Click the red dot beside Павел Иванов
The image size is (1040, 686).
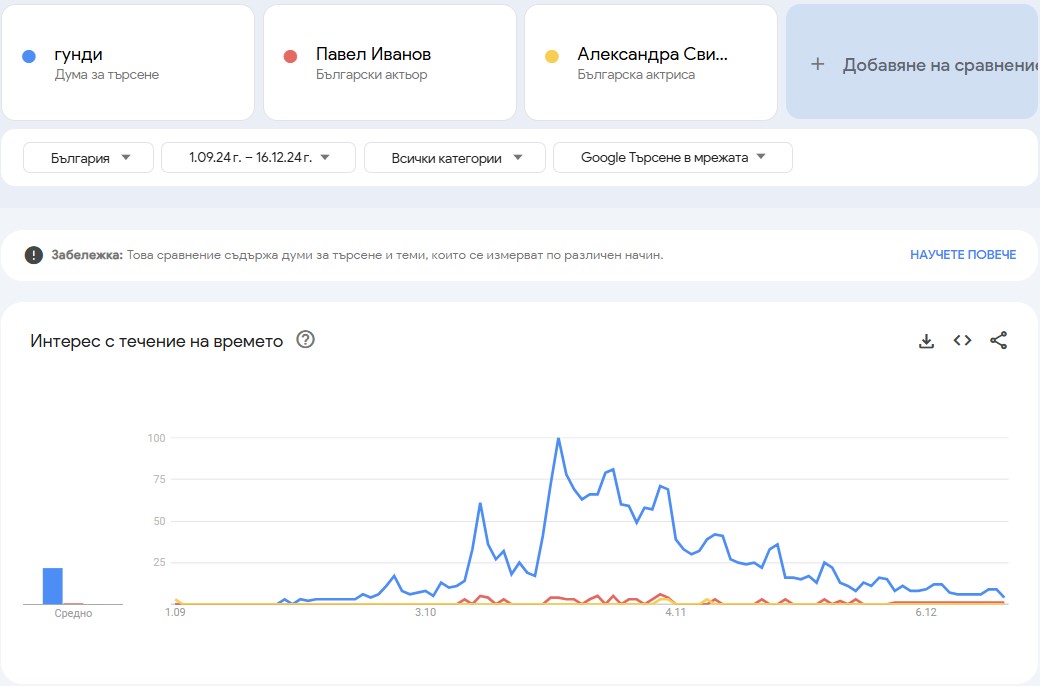click(288, 55)
